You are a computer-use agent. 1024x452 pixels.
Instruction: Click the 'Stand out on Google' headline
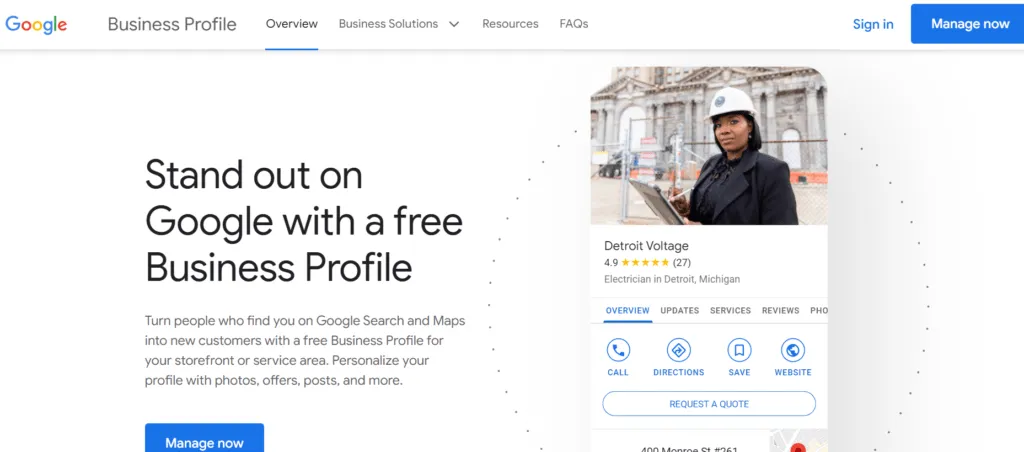pyautogui.click(x=304, y=221)
